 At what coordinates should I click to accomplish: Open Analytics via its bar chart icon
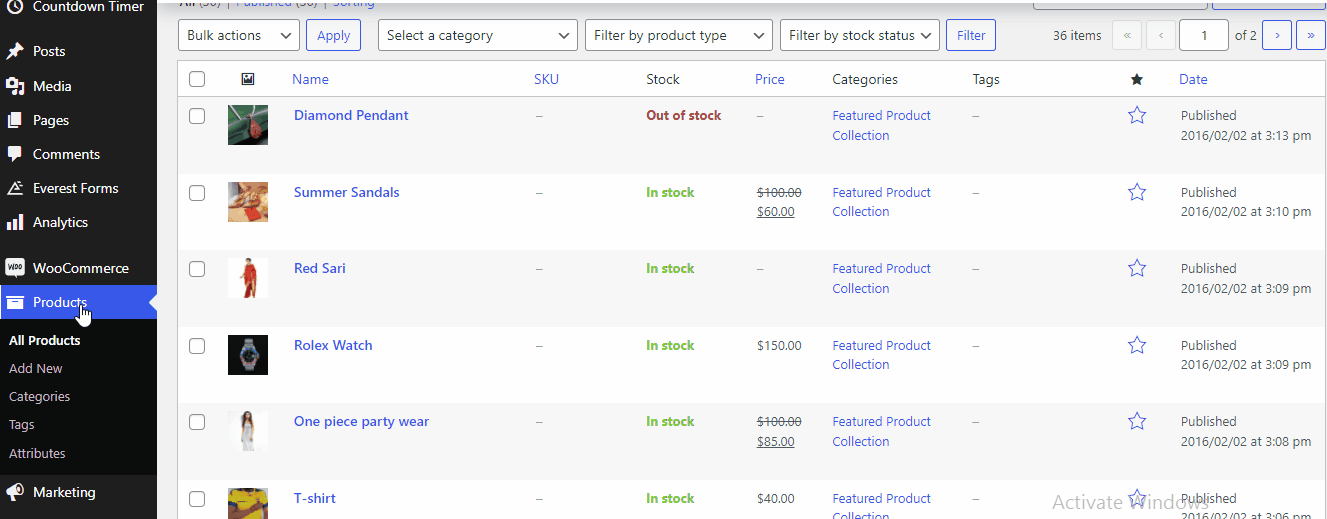(15, 222)
